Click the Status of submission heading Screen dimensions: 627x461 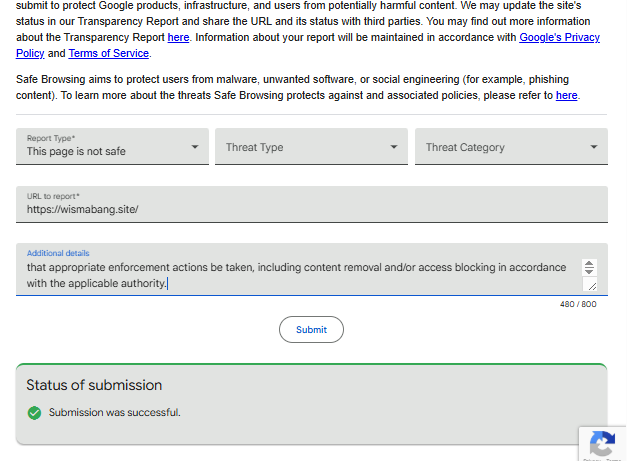94,385
